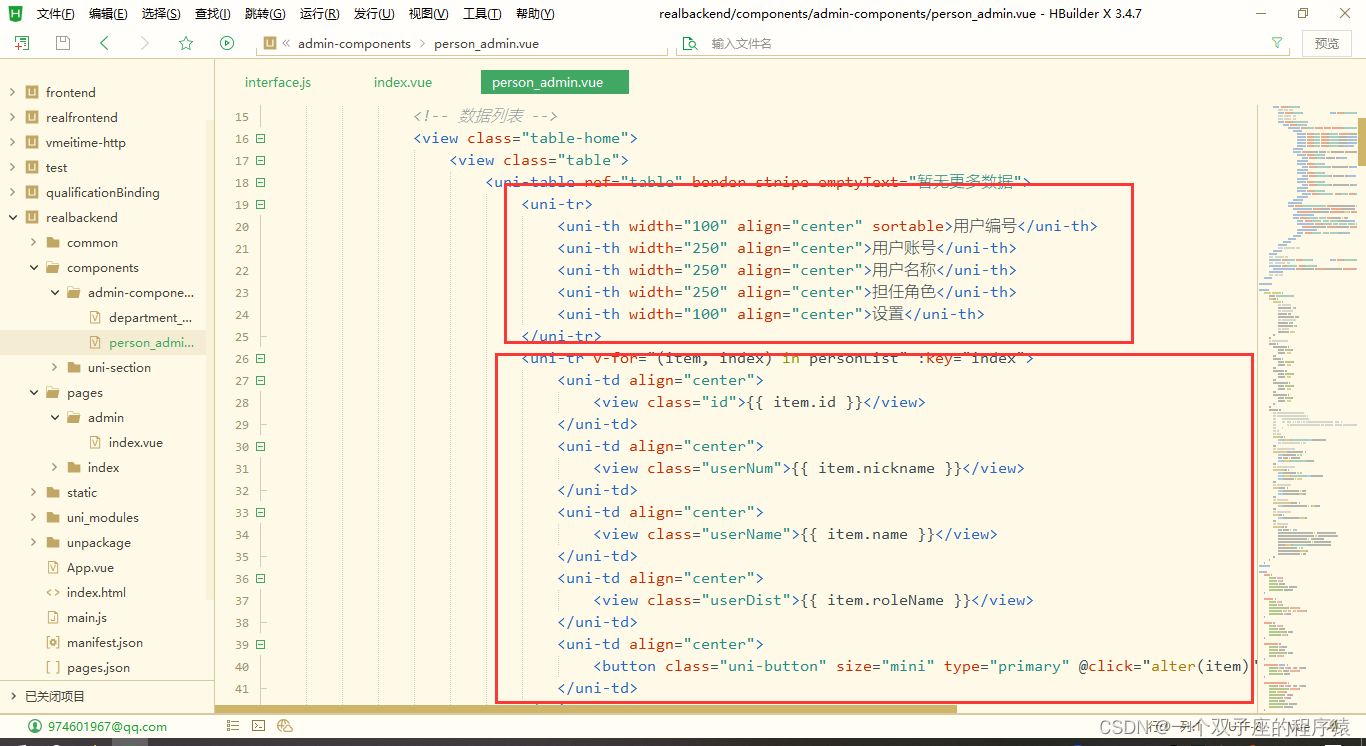
Task: Click the person_admin.vue breadcrumb
Action: (486, 43)
